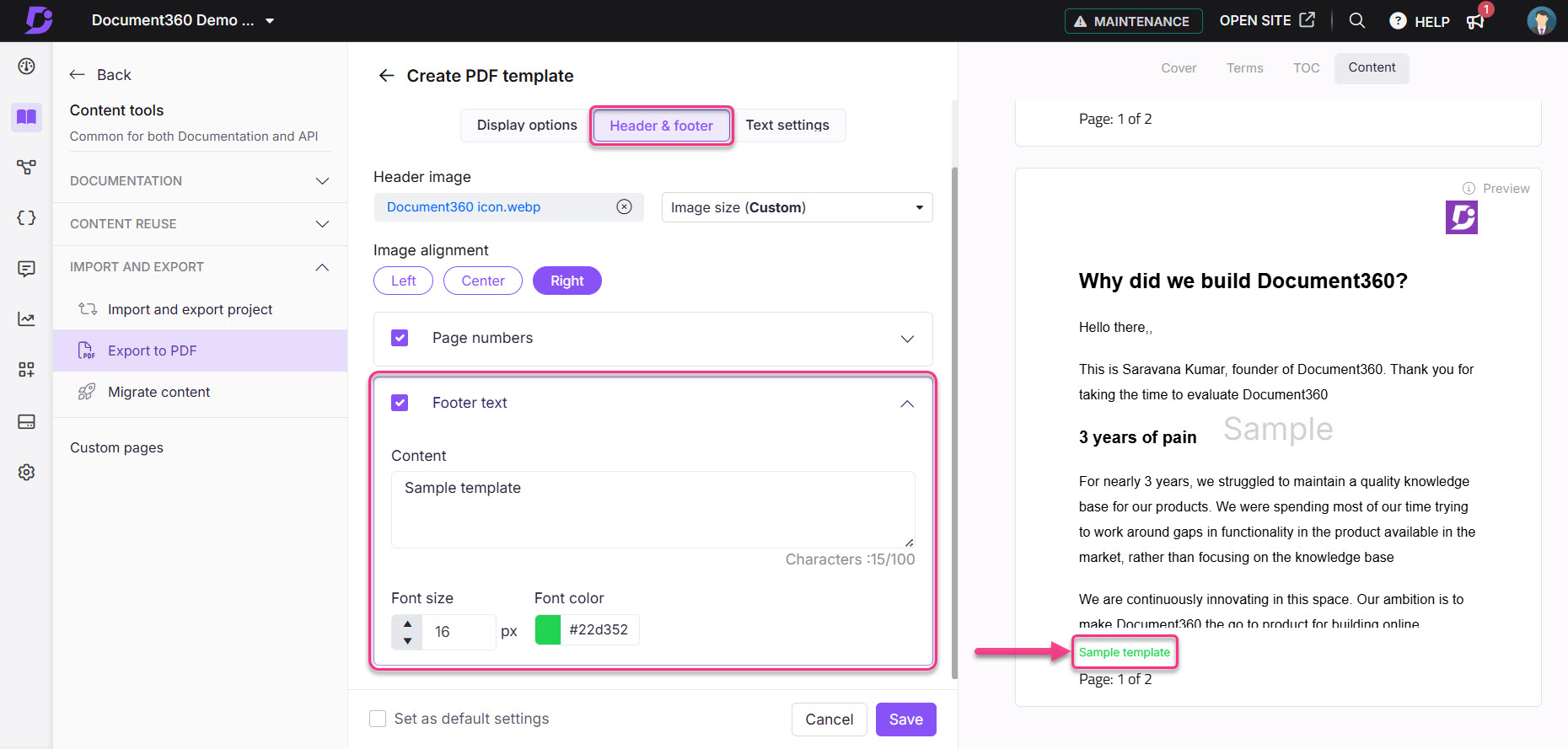Click the Cancel button
This screenshot has height=749, width=1568.
pyautogui.click(x=830, y=720)
